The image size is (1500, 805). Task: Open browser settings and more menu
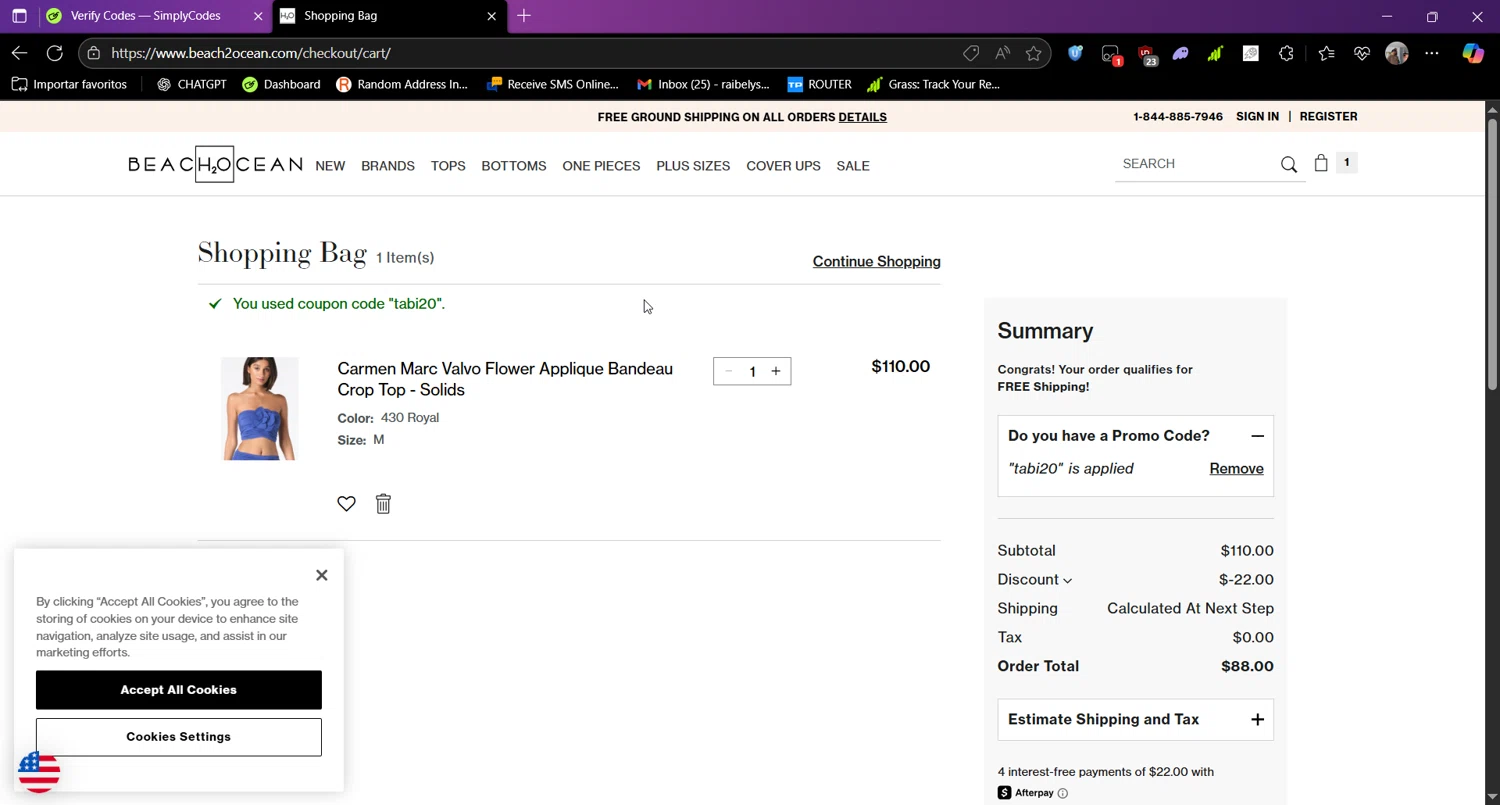pyautogui.click(x=1432, y=53)
